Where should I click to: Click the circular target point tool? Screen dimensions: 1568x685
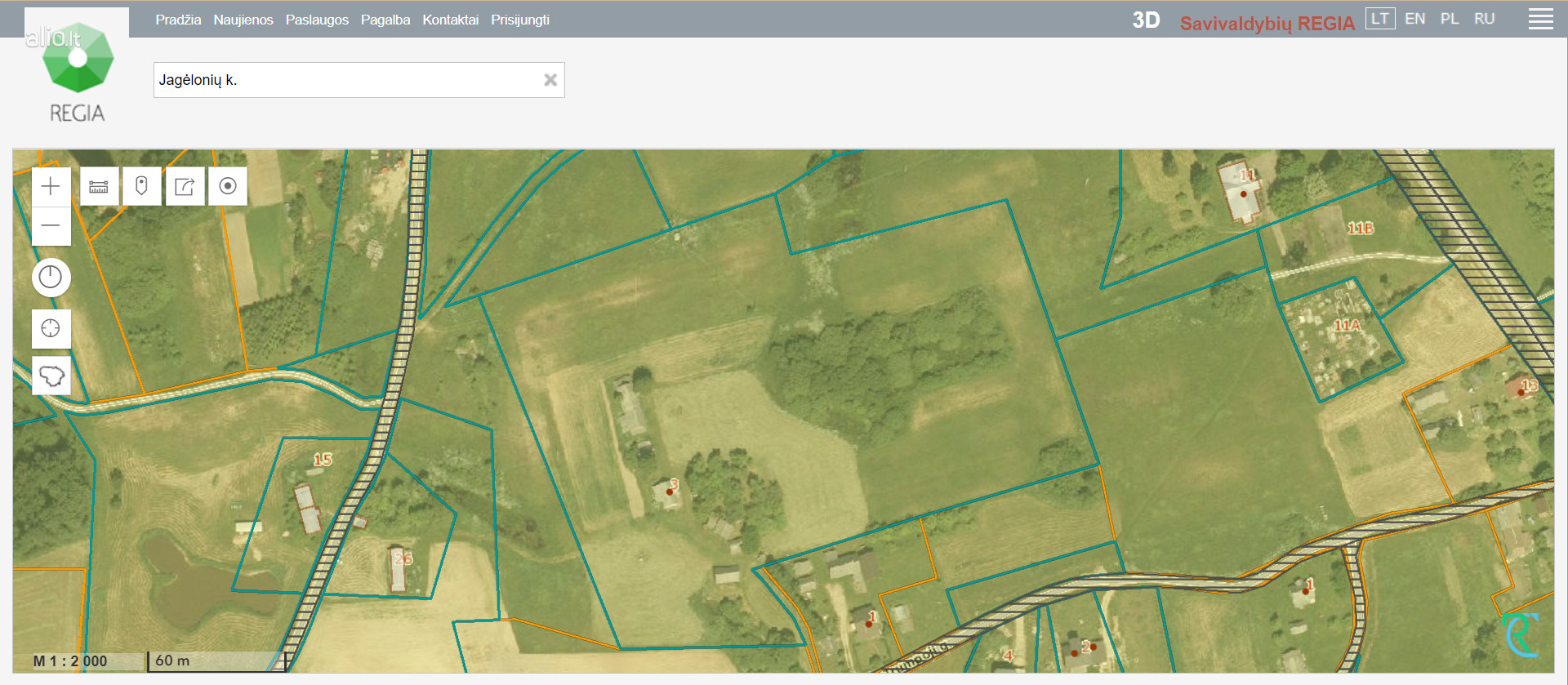(x=228, y=187)
